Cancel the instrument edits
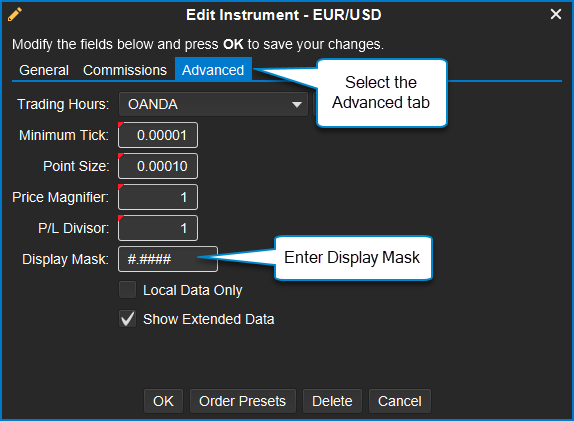Image resolution: width=574 pixels, height=421 pixels. click(400, 401)
